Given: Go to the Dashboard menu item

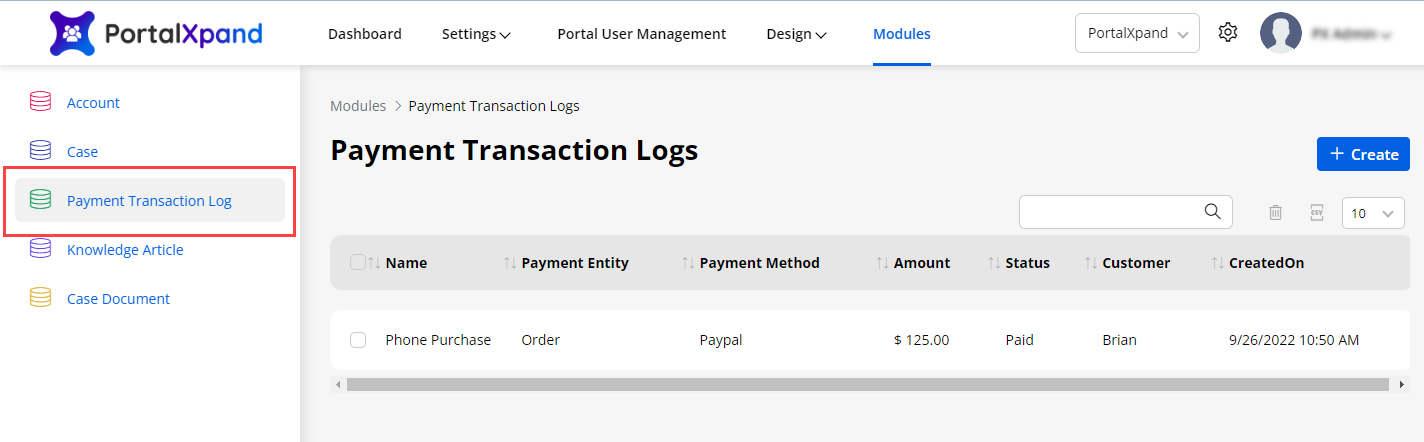Looking at the screenshot, I should [x=365, y=34].
